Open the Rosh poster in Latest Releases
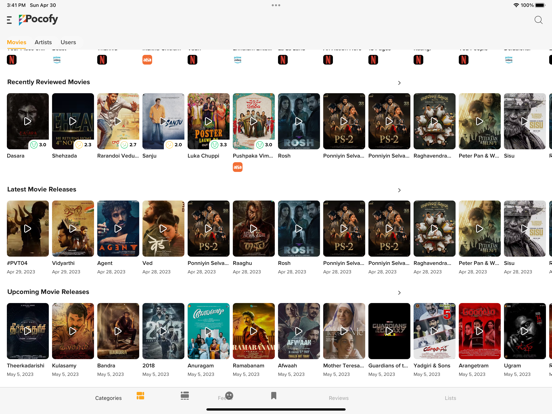Image resolution: width=552 pixels, height=414 pixels. click(x=299, y=228)
